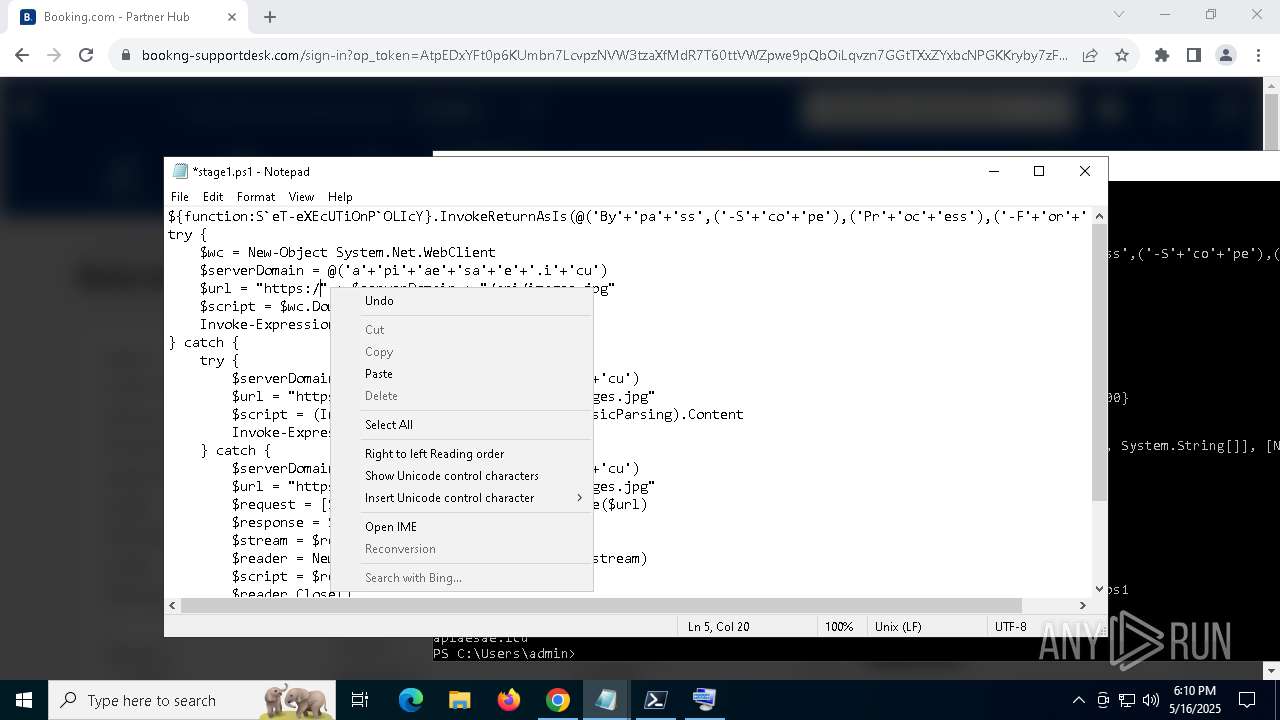Open Notepad View menu
Image resolution: width=1280 pixels, height=720 pixels.
click(x=301, y=197)
